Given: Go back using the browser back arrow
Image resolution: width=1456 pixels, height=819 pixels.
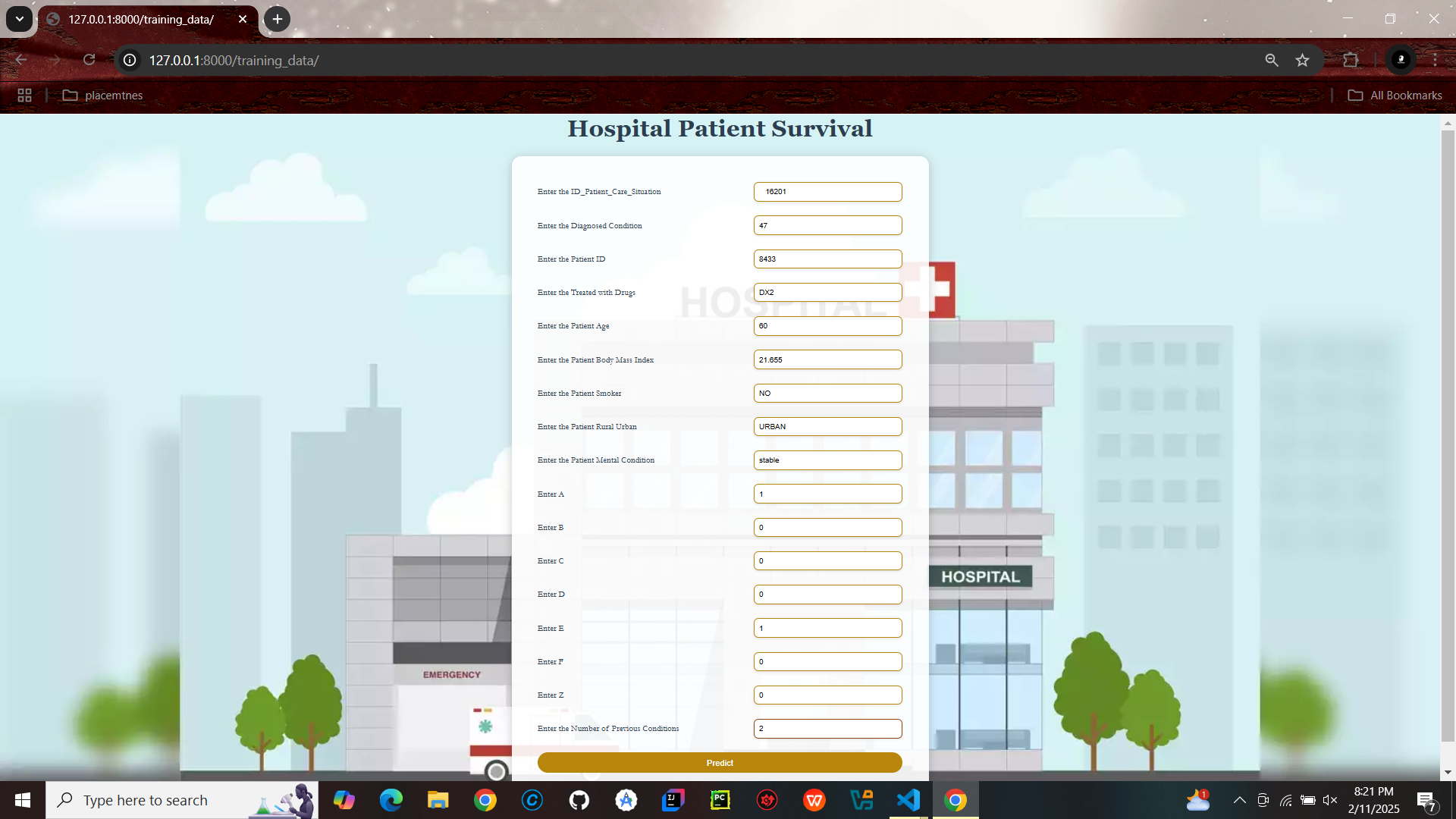Looking at the screenshot, I should (x=21, y=60).
